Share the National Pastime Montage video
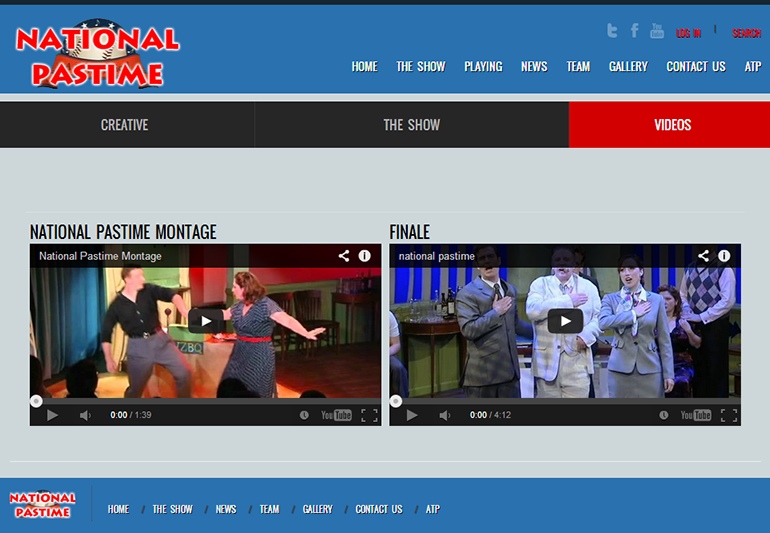Viewport: 770px width, 533px height. tap(344, 256)
